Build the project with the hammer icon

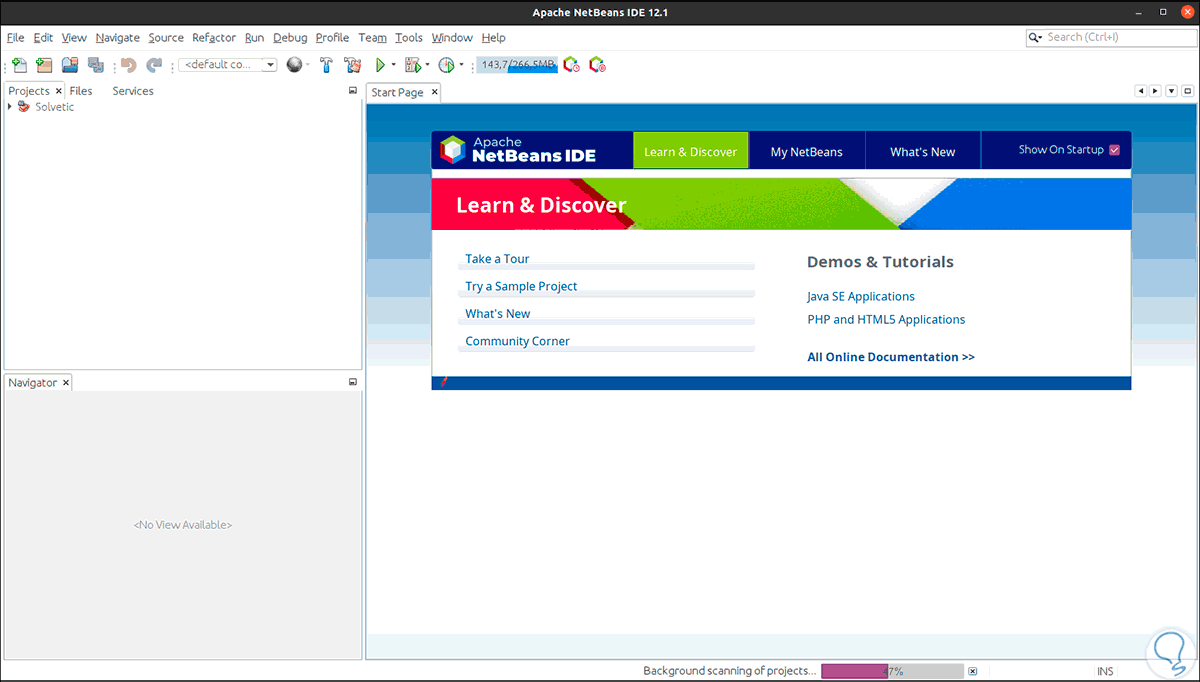coord(326,64)
